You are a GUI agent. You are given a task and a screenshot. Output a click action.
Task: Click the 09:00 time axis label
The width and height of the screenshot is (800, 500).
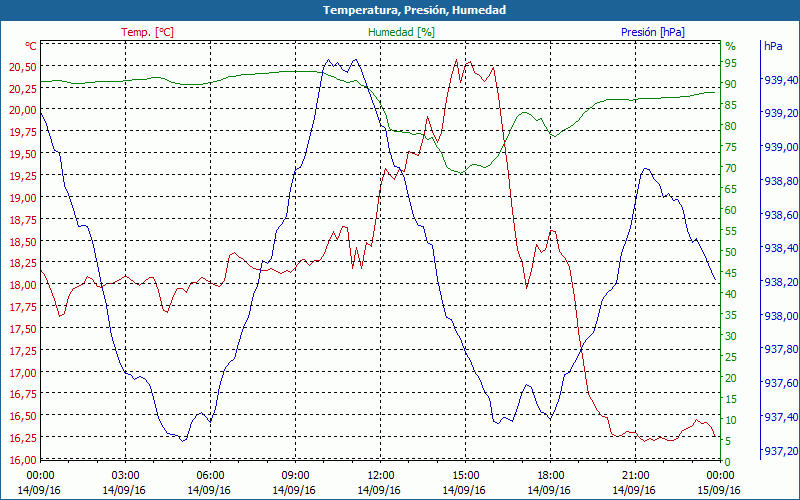coord(295,476)
